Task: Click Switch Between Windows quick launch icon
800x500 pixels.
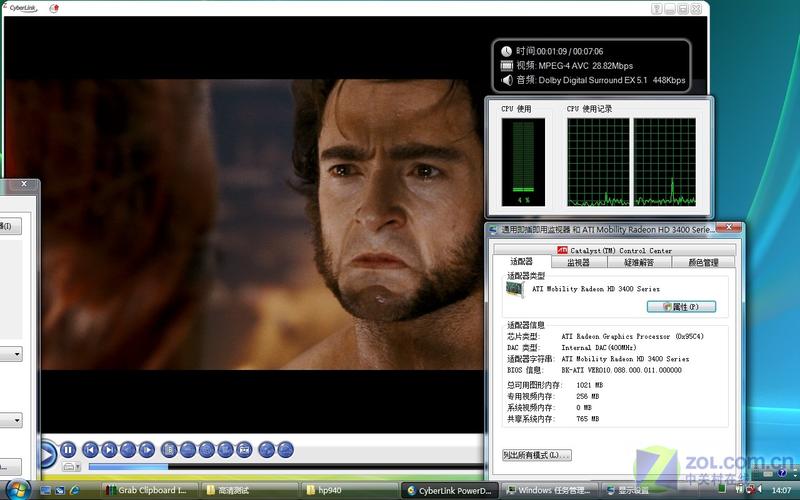Action: [60, 490]
